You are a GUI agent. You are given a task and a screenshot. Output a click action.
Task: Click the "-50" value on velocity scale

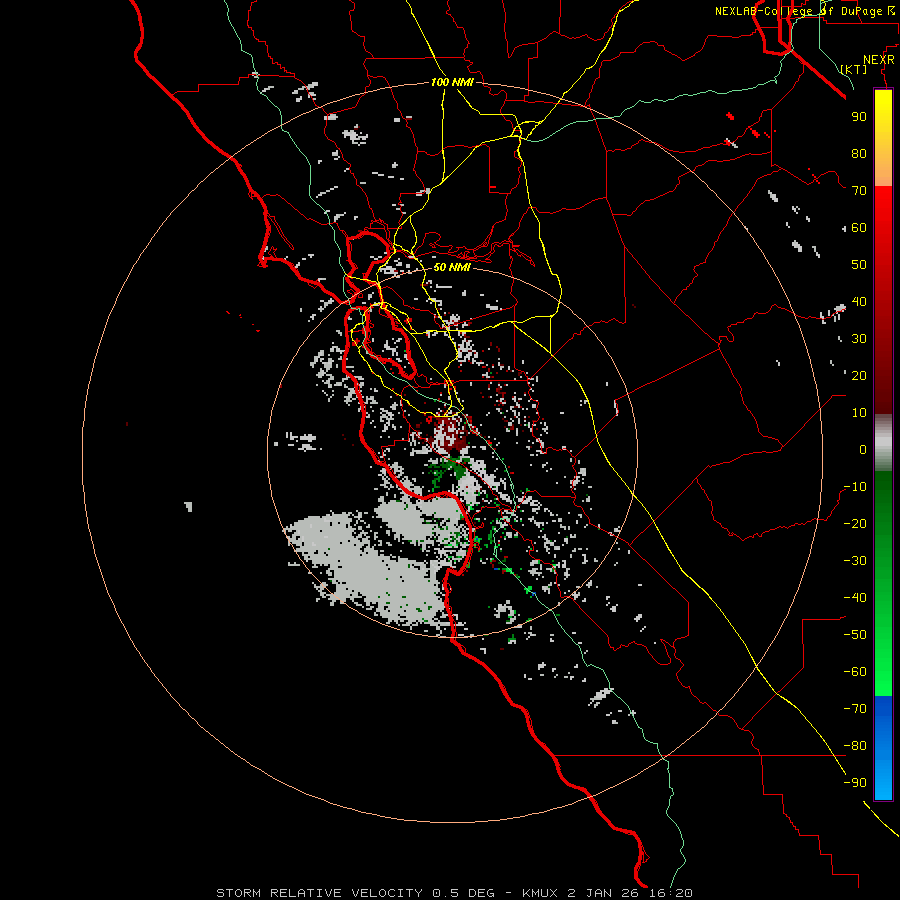855,634
